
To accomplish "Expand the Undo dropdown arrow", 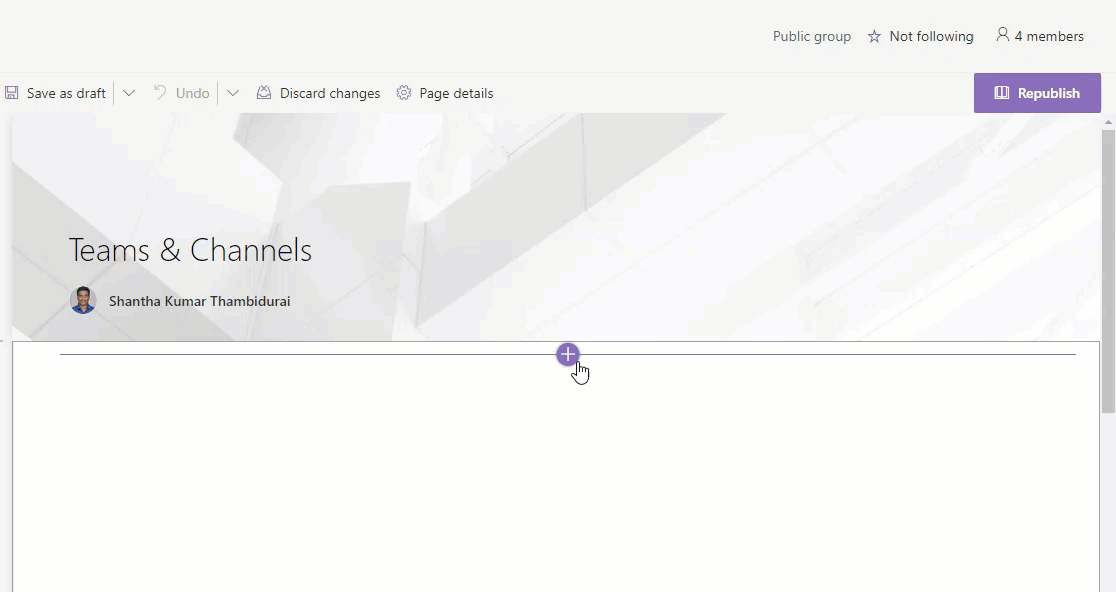I will point(233,93).
